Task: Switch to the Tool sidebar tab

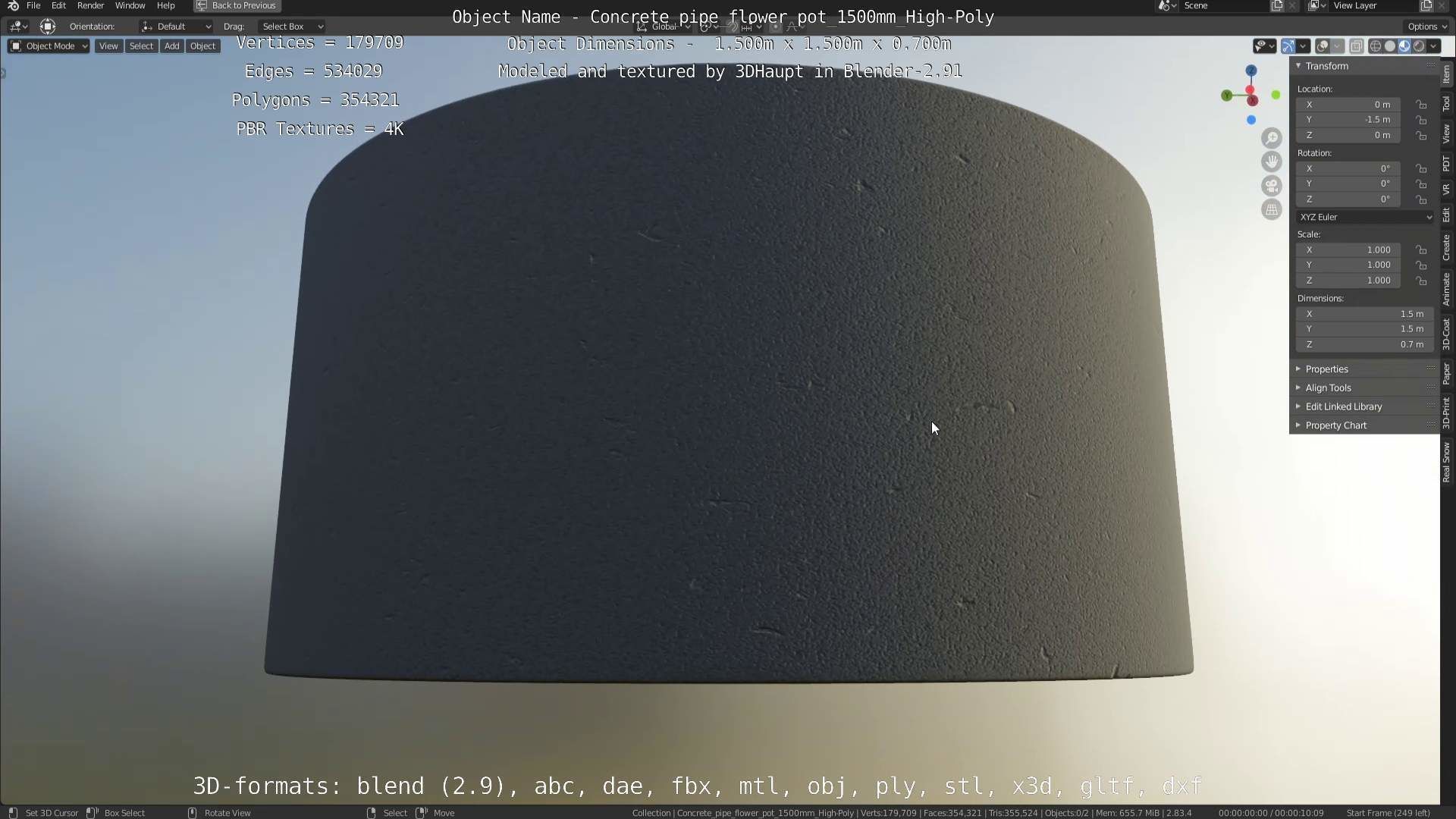Action: (x=1446, y=103)
